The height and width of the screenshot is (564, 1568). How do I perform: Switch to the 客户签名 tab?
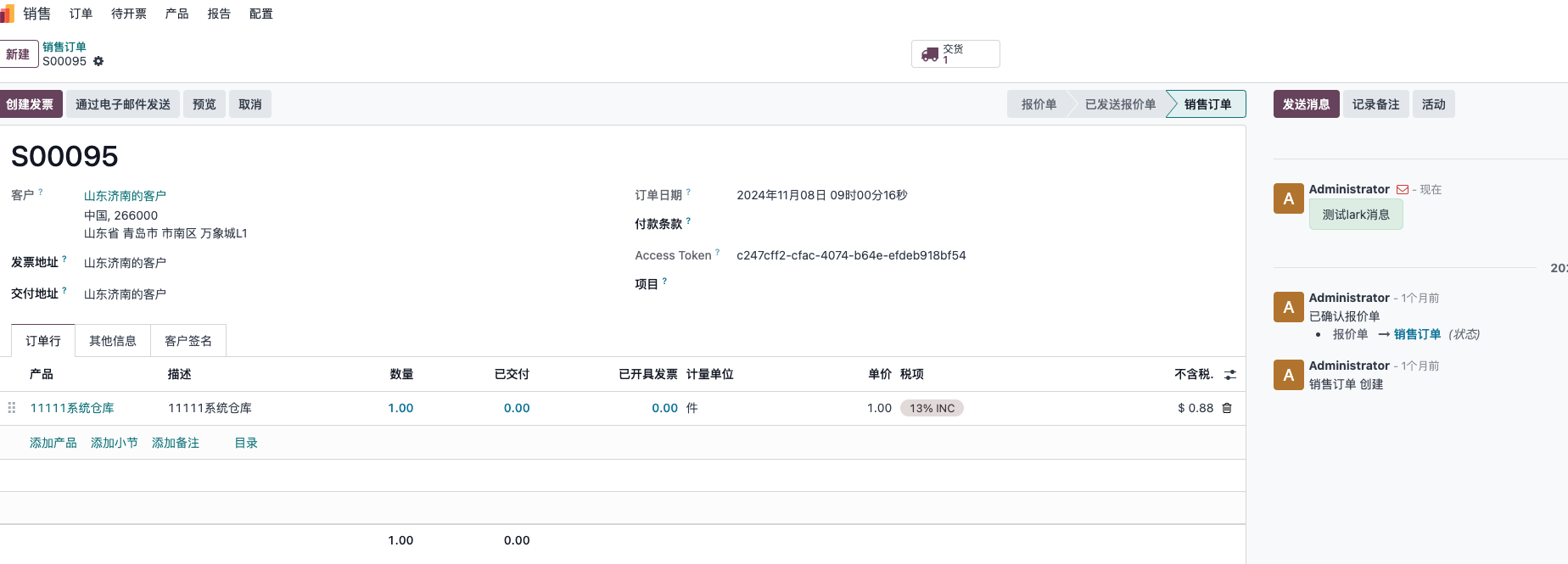coord(188,341)
